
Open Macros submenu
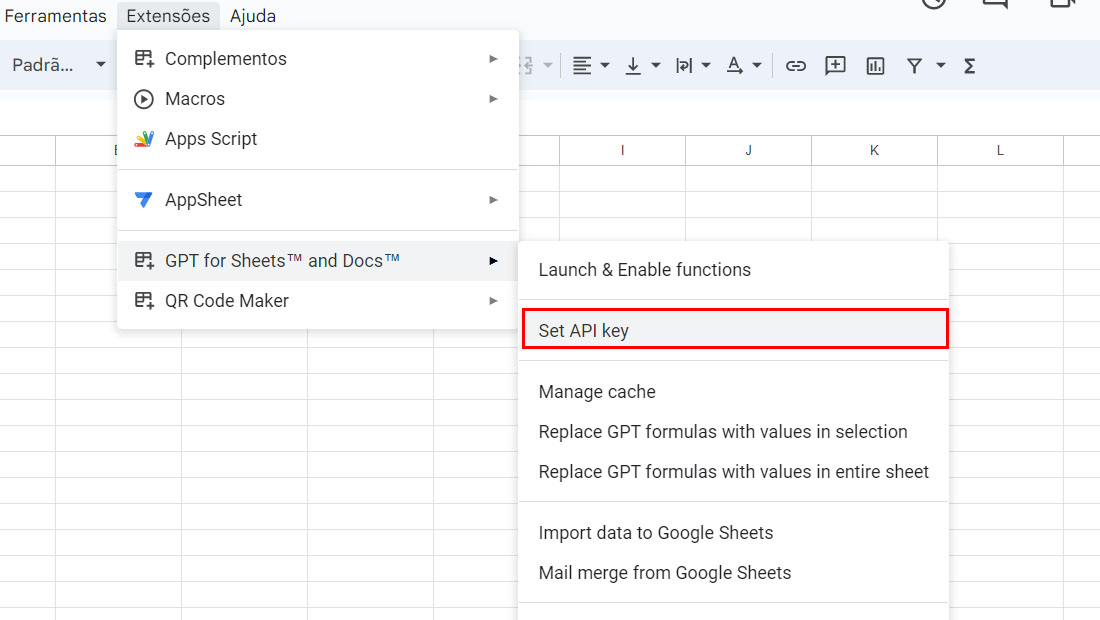click(318, 99)
